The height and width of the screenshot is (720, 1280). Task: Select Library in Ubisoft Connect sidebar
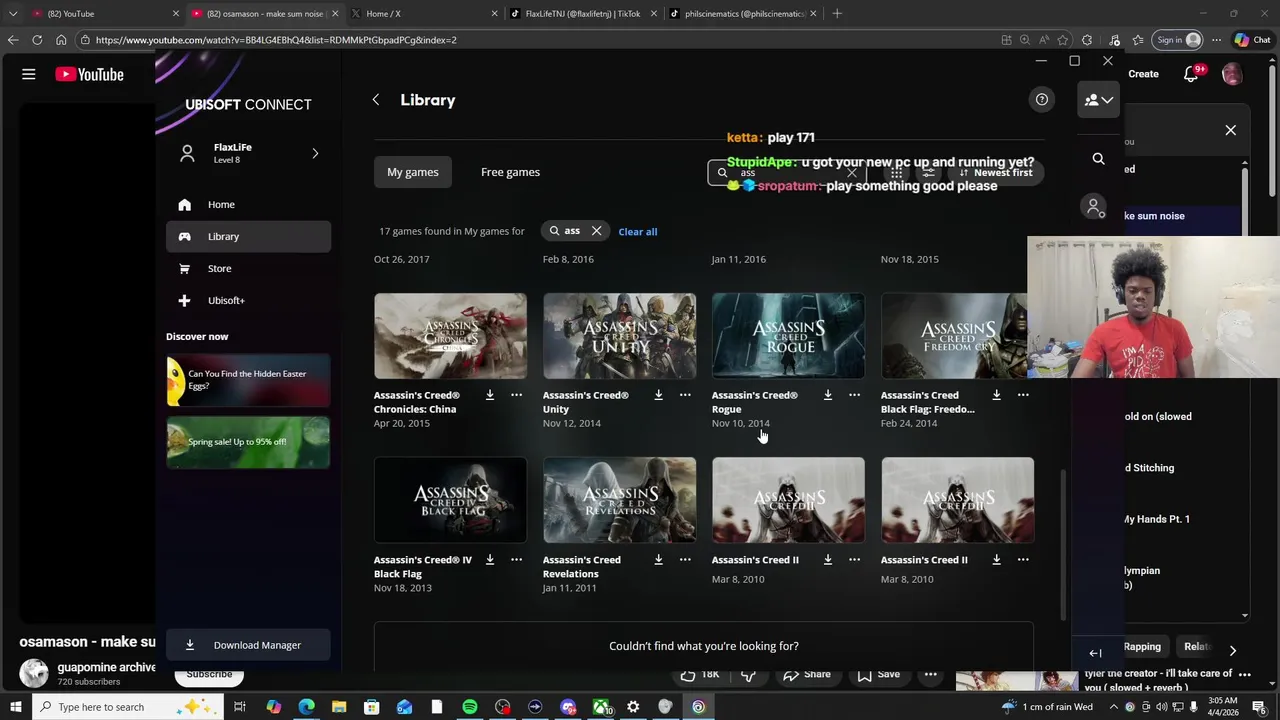pyautogui.click(x=248, y=236)
